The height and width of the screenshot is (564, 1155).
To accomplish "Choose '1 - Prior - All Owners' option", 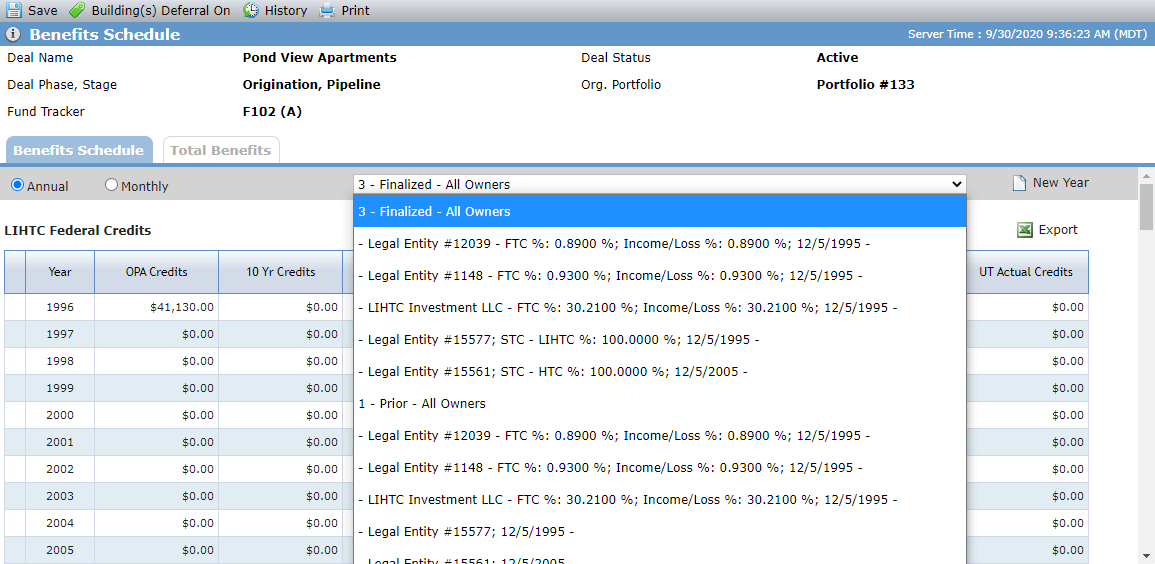I will pos(660,403).
